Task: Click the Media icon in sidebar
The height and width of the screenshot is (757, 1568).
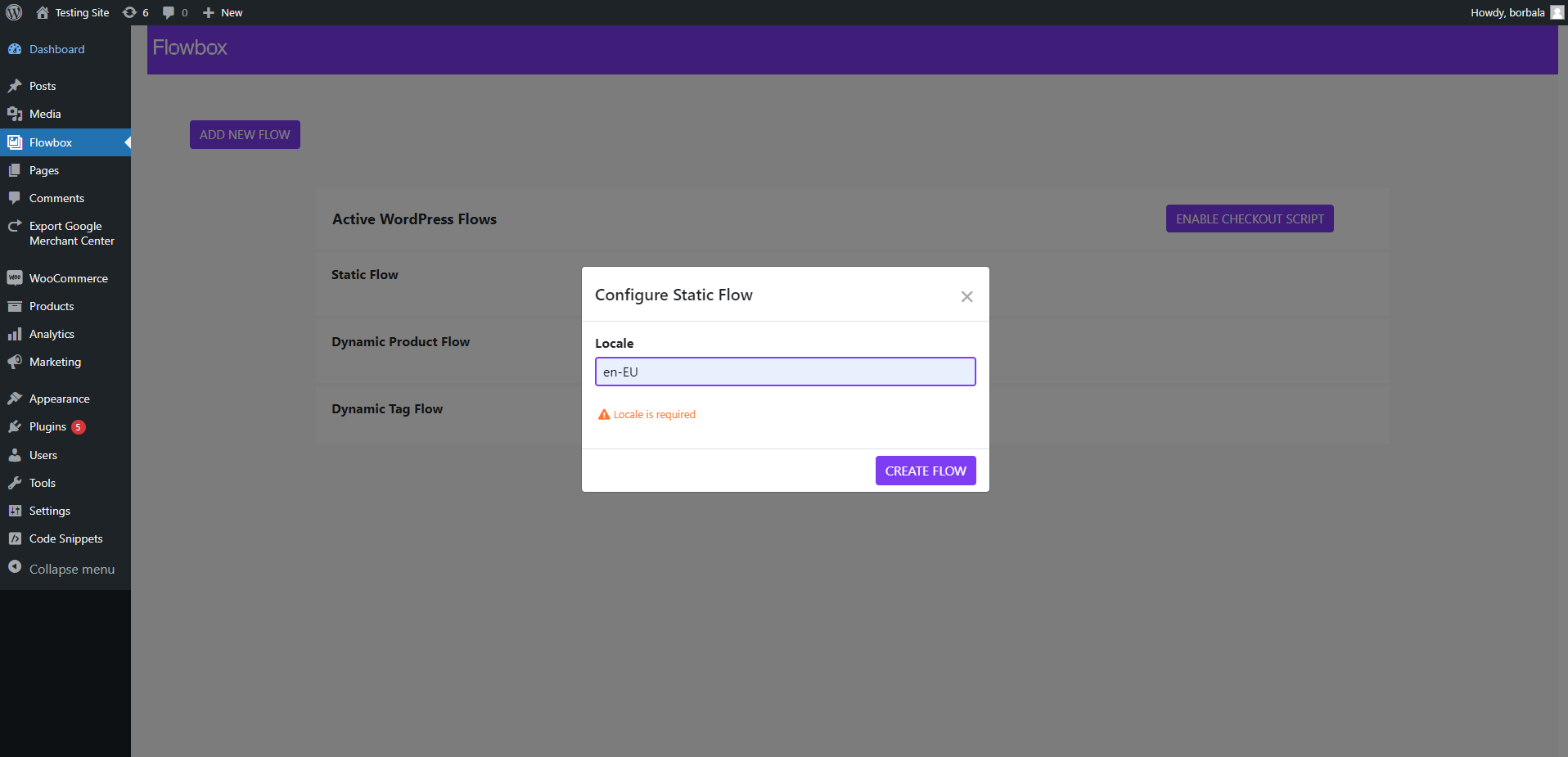Action: pos(15,114)
